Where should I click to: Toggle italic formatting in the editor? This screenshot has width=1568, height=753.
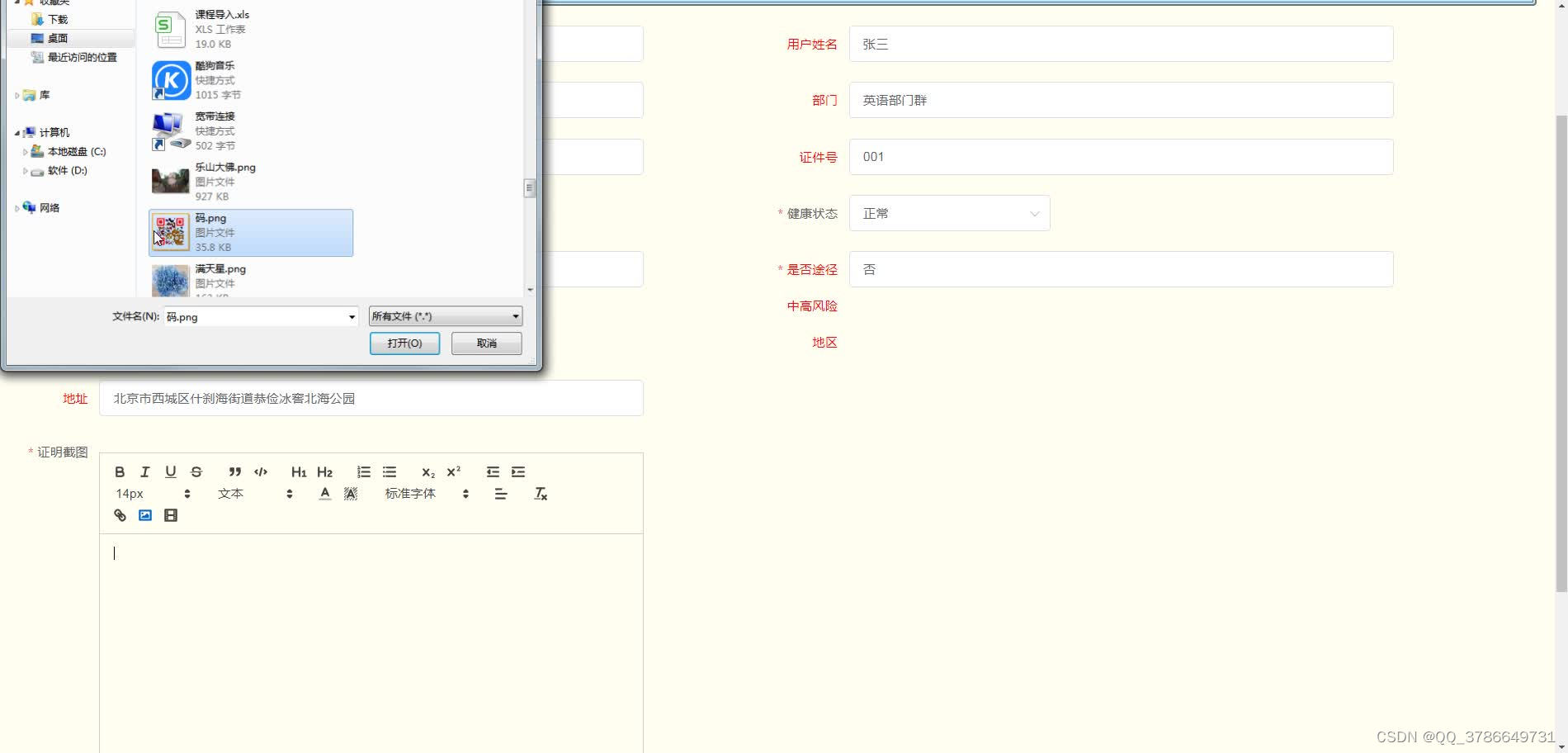click(x=145, y=472)
